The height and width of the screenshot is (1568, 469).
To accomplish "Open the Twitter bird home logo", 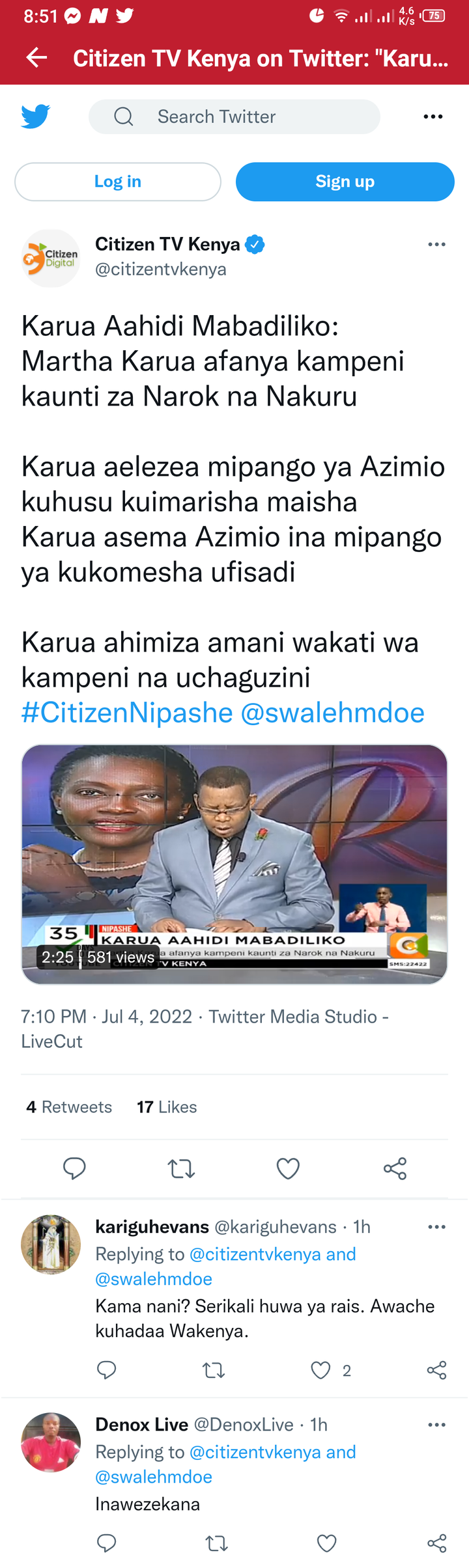I will (x=35, y=117).
